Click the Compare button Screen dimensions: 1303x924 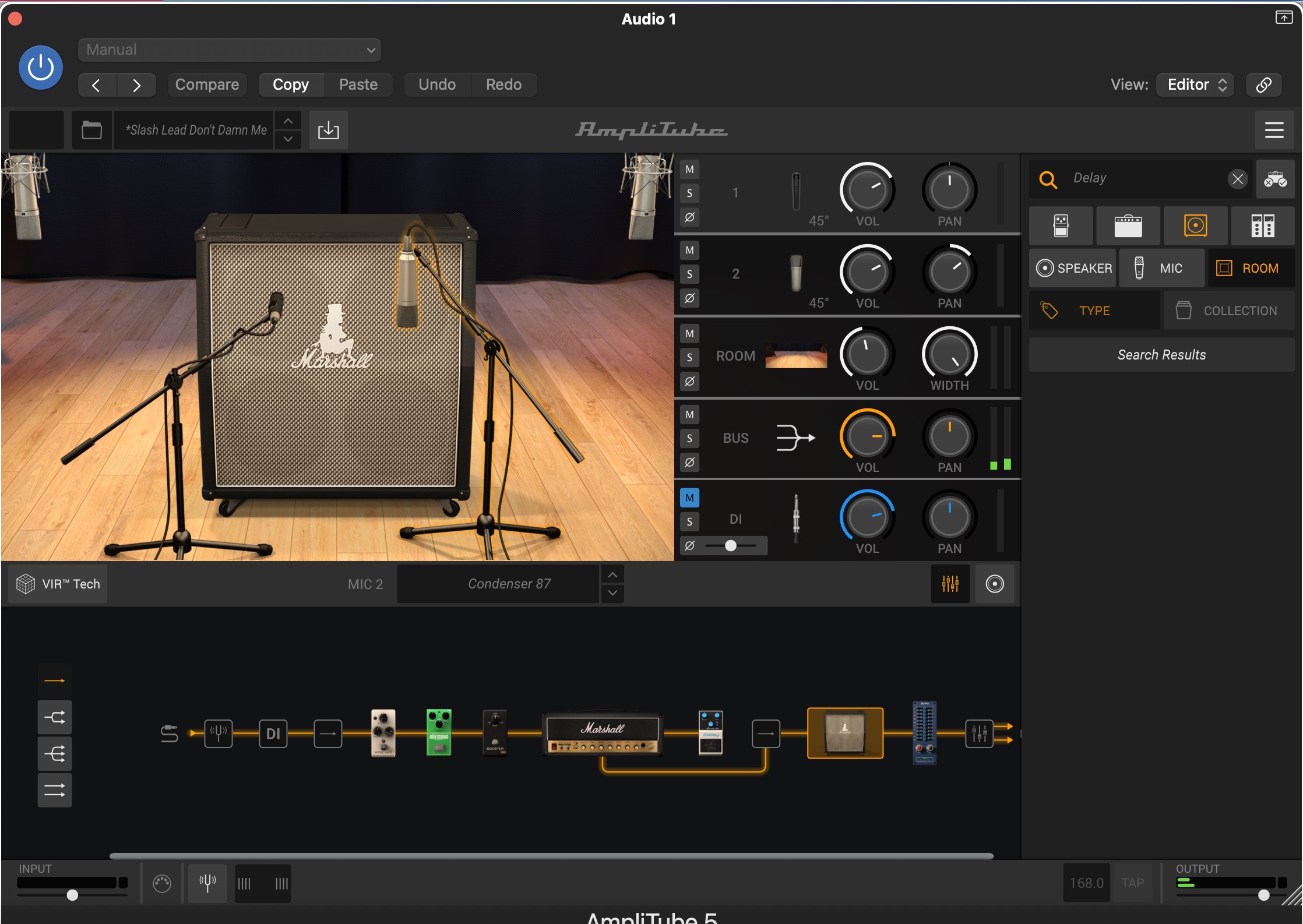[x=207, y=85]
